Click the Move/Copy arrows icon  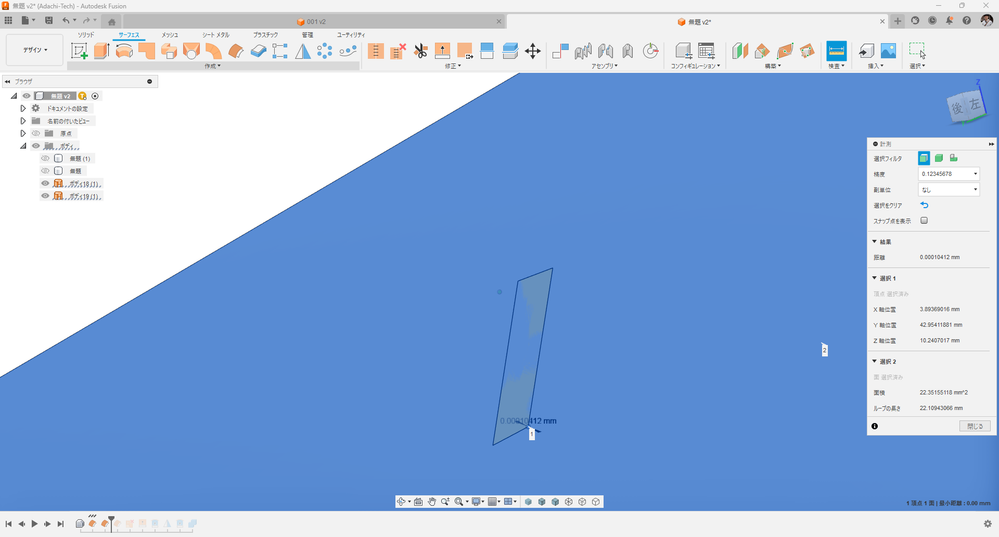pyautogui.click(x=533, y=51)
